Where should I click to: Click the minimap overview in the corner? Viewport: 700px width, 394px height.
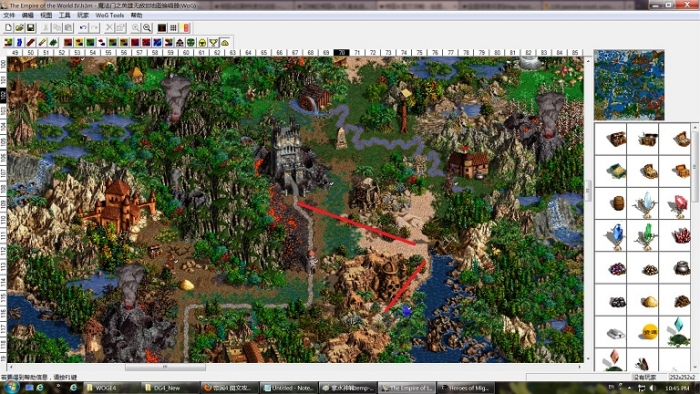629,85
